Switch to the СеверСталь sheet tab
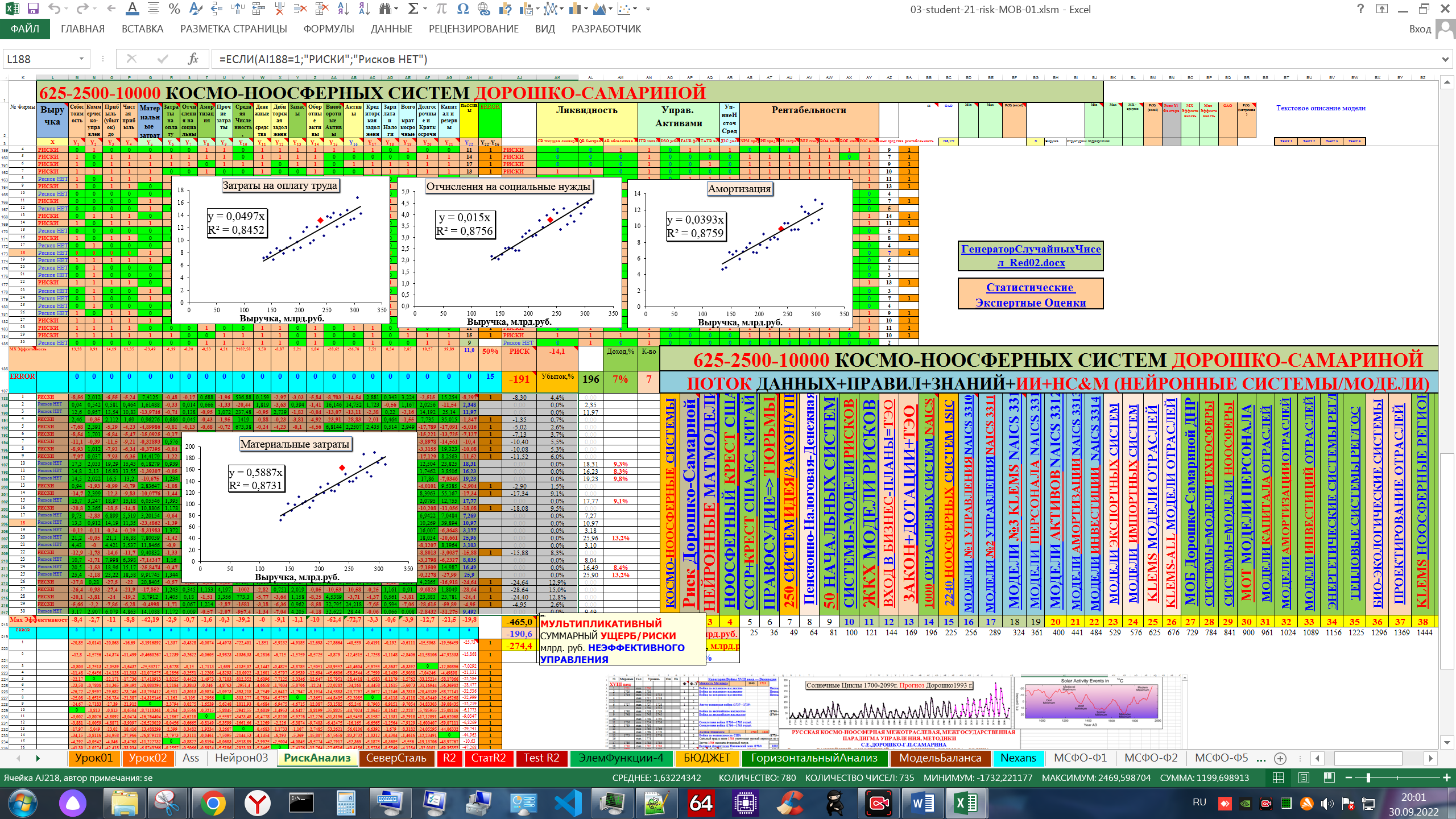The width and height of the screenshot is (1456, 819). 396,758
